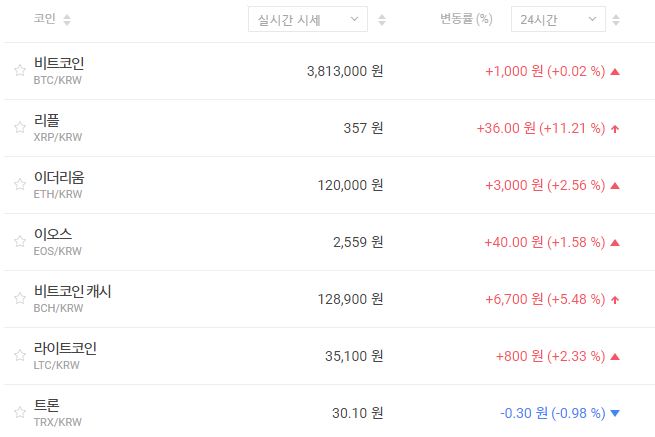
Task: Add 비트코인 캐시 to favorites
Action: (x=19, y=299)
